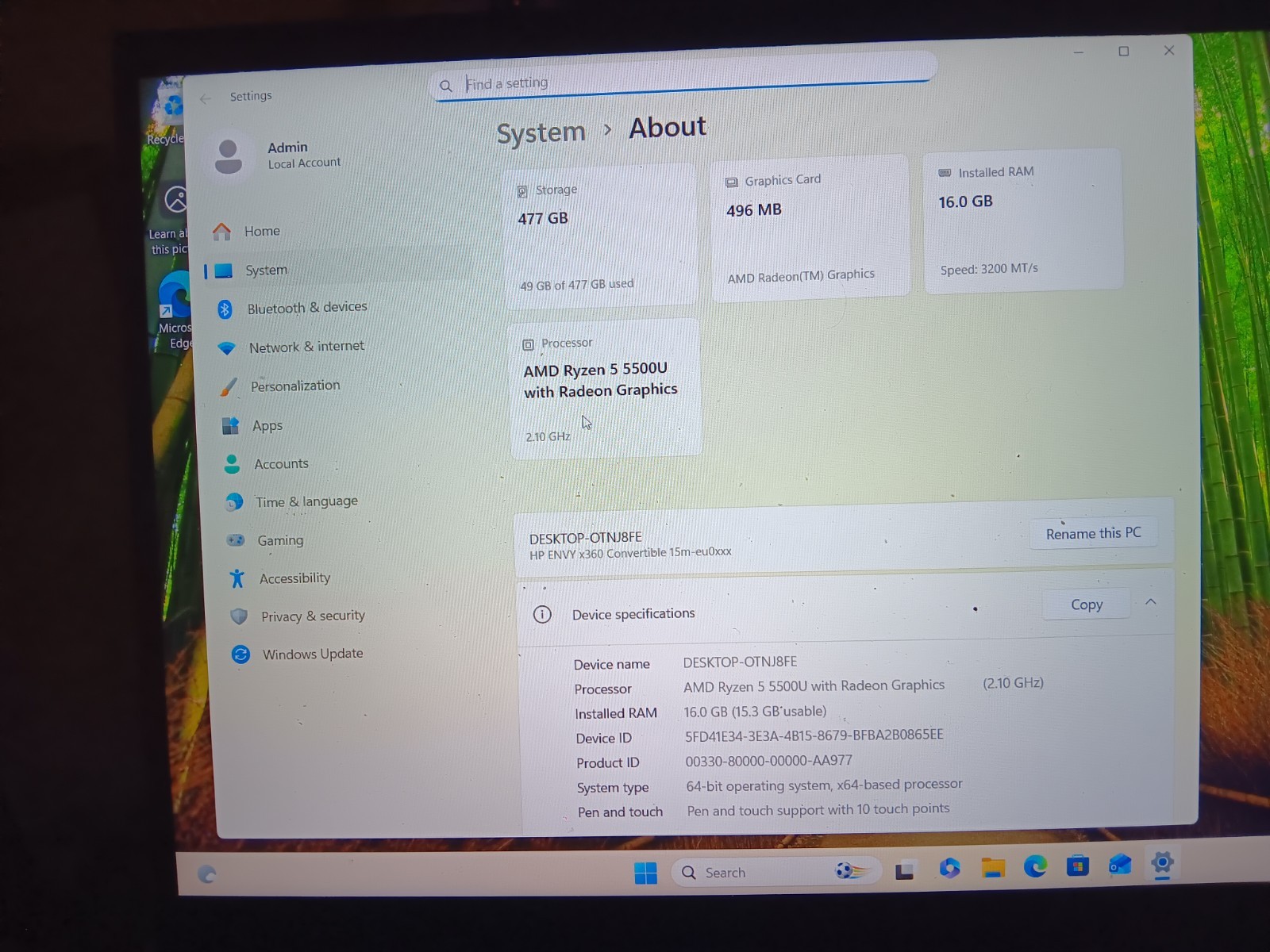Open Microsoft Store from taskbar

pos(1077,866)
